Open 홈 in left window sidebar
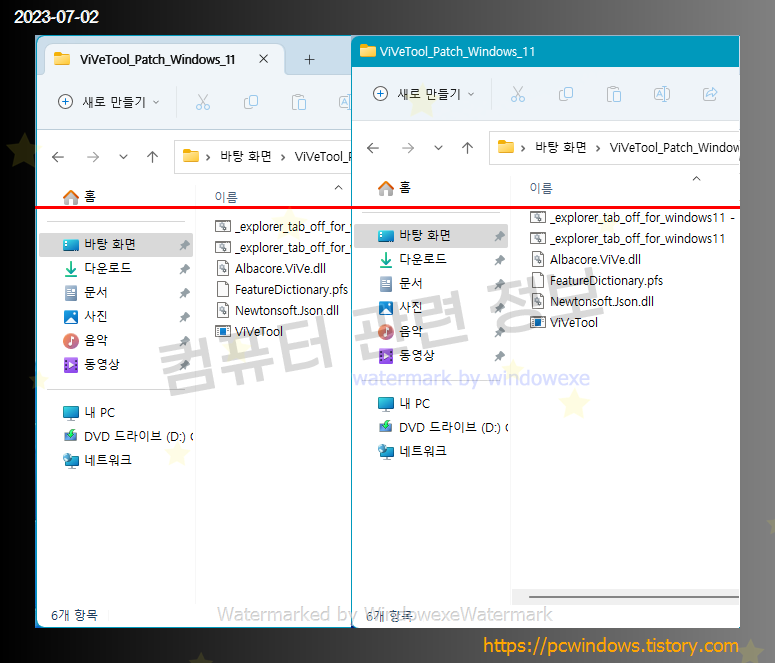The image size is (775, 663). point(79,197)
